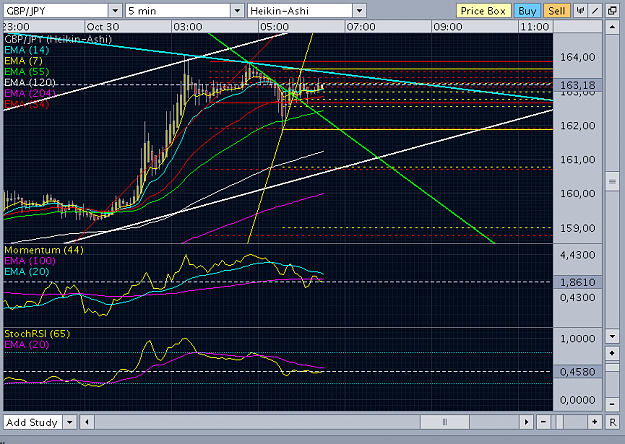Click the 1,8610 momentum value marker
This screenshot has height=444, width=625.
[578, 282]
